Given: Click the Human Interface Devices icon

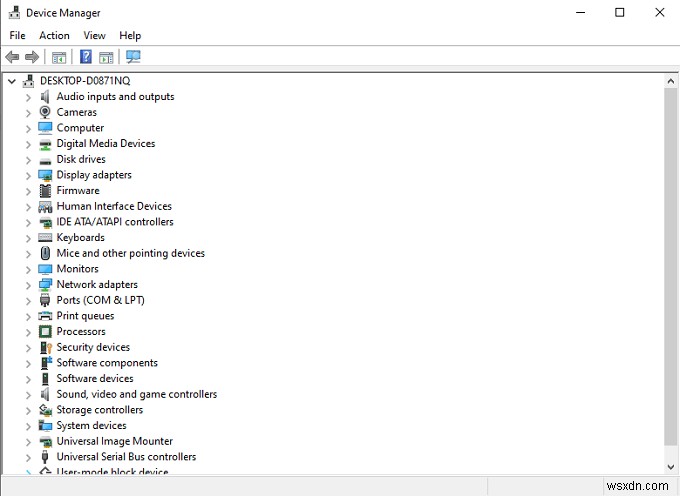Looking at the screenshot, I should click(x=45, y=206).
